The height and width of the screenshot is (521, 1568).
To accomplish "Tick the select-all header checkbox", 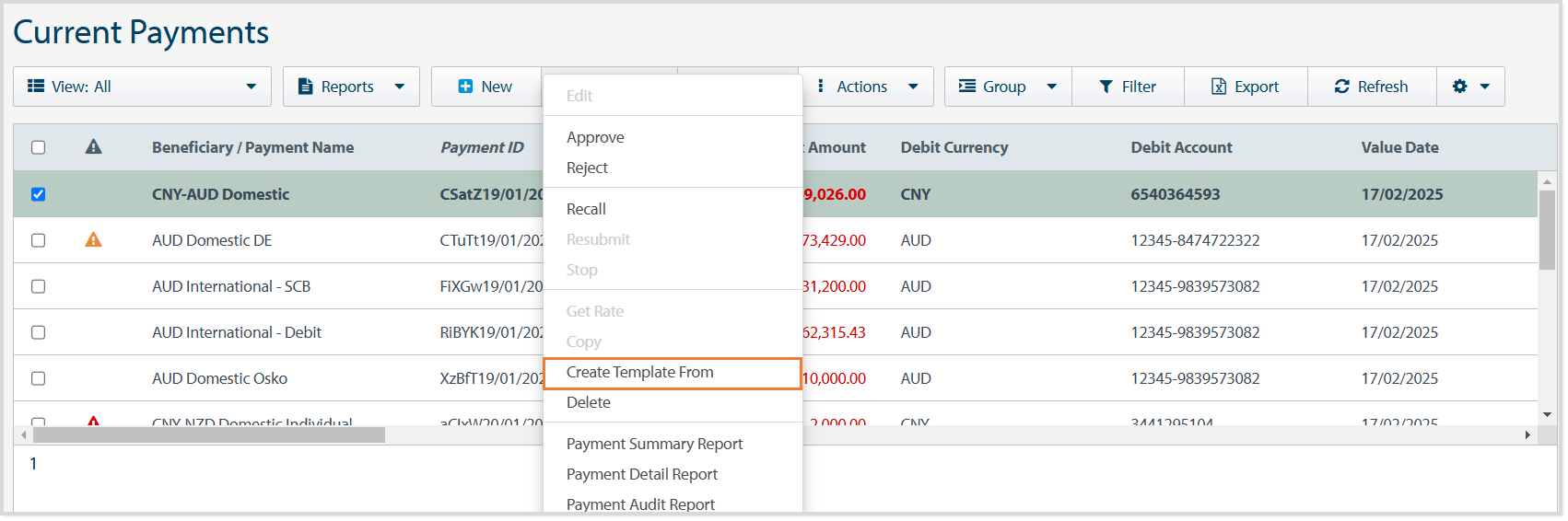I will (38, 147).
